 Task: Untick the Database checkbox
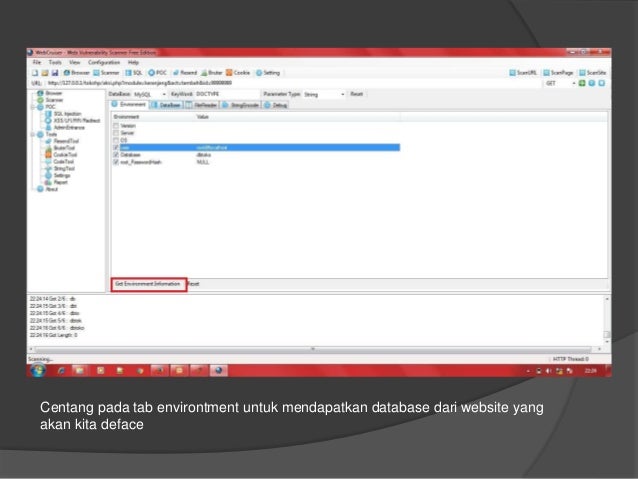click(x=116, y=155)
